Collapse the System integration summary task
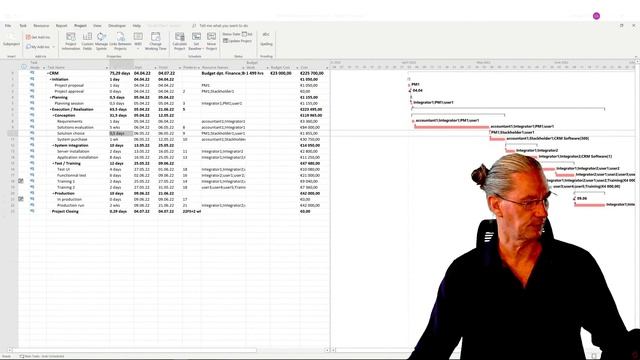Screen dimensions: 640x360 pyautogui.click(x=53, y=145)
